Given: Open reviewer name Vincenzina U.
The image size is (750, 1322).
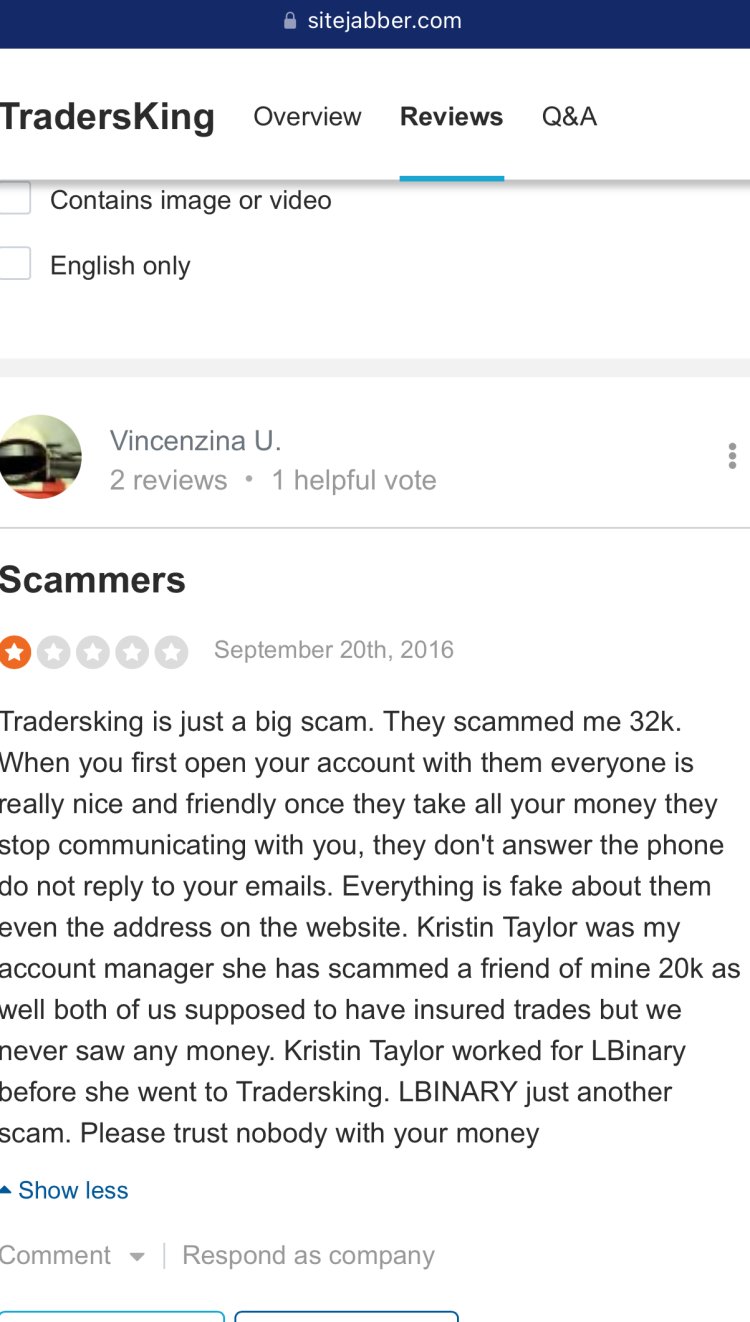Looking at the screenshot, I should tap(195, 440).
